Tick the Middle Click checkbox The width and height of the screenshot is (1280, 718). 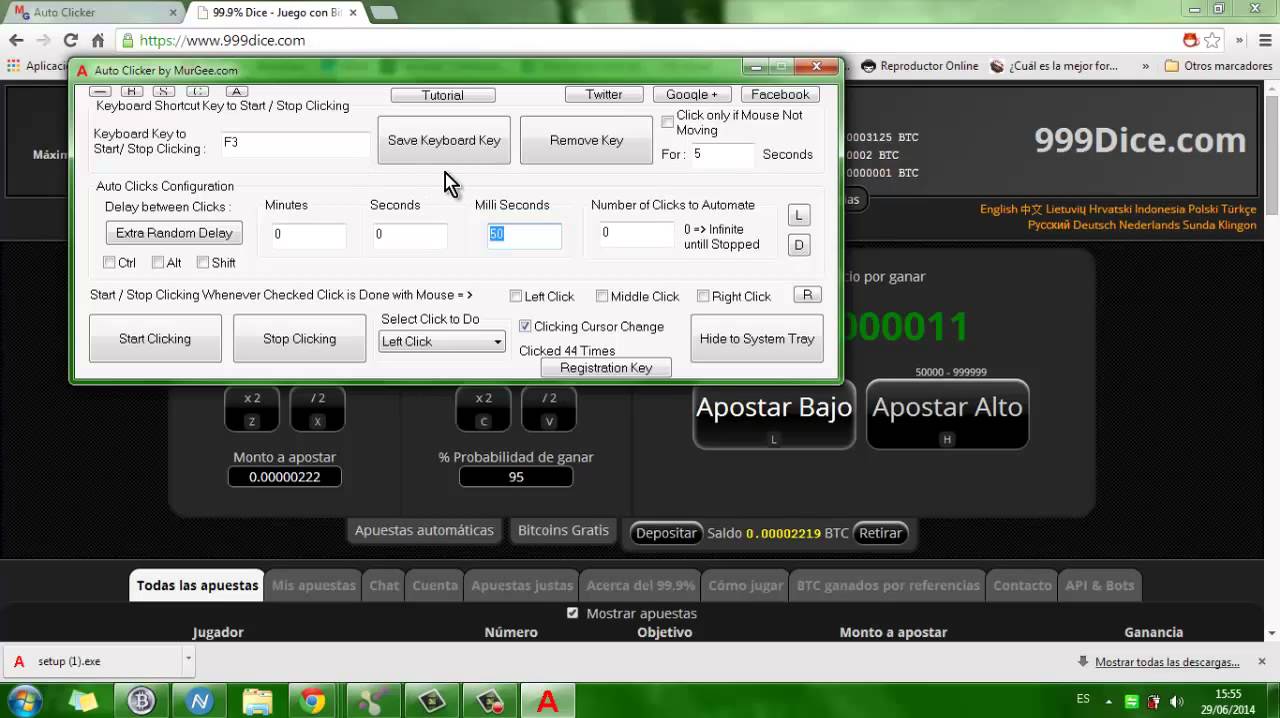[x=602, y=296]
